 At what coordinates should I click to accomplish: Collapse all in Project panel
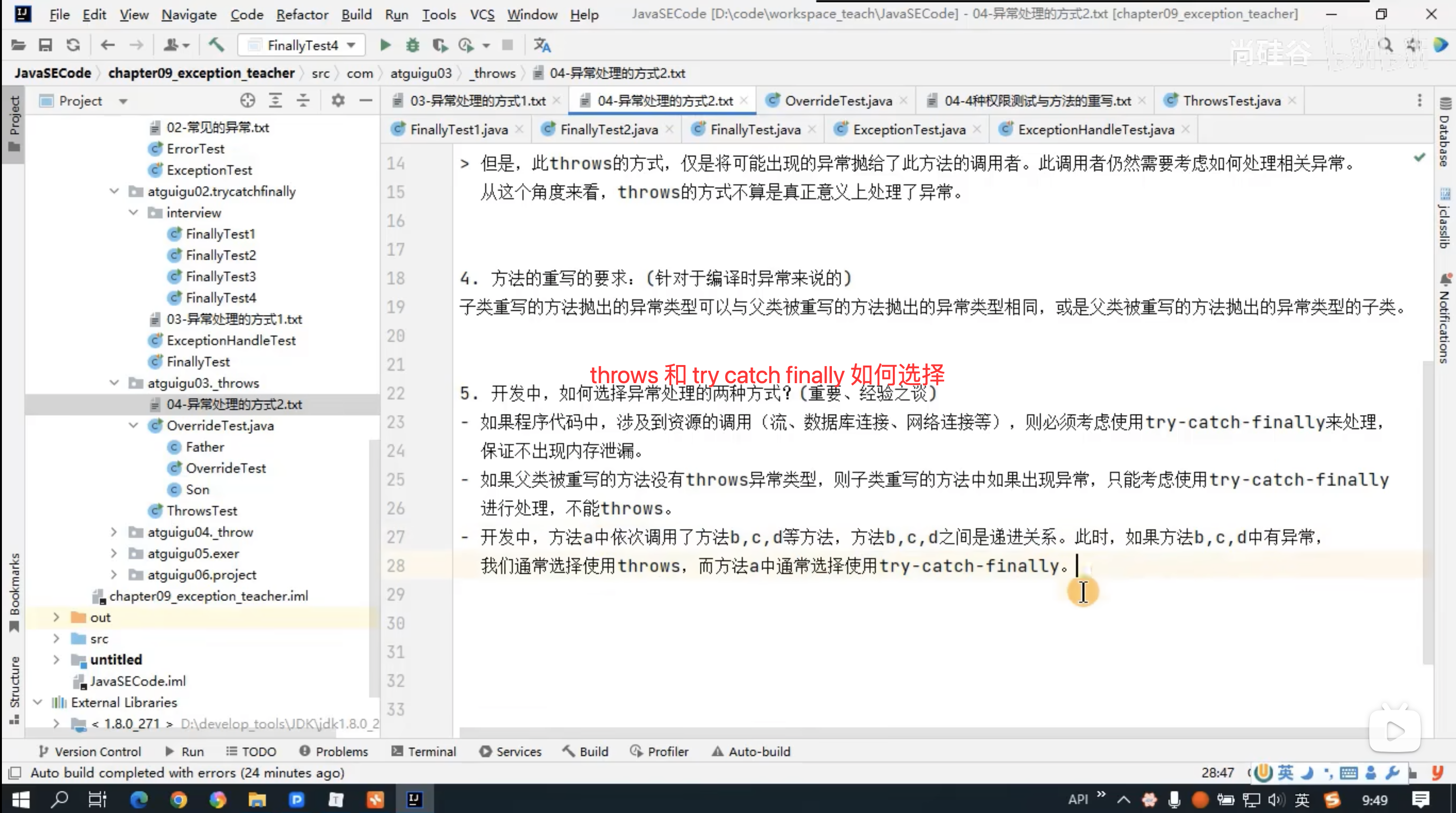(x=303, y=101)
